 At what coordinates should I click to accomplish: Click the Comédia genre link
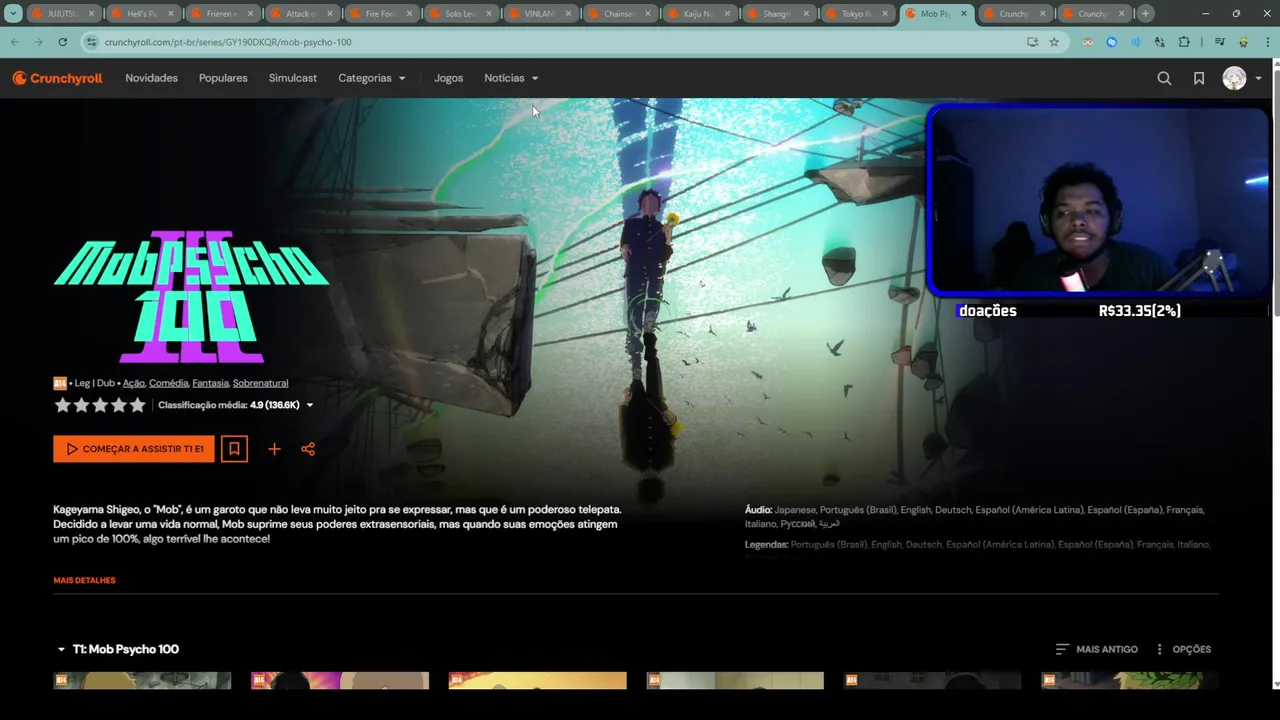tap(168, 383)
